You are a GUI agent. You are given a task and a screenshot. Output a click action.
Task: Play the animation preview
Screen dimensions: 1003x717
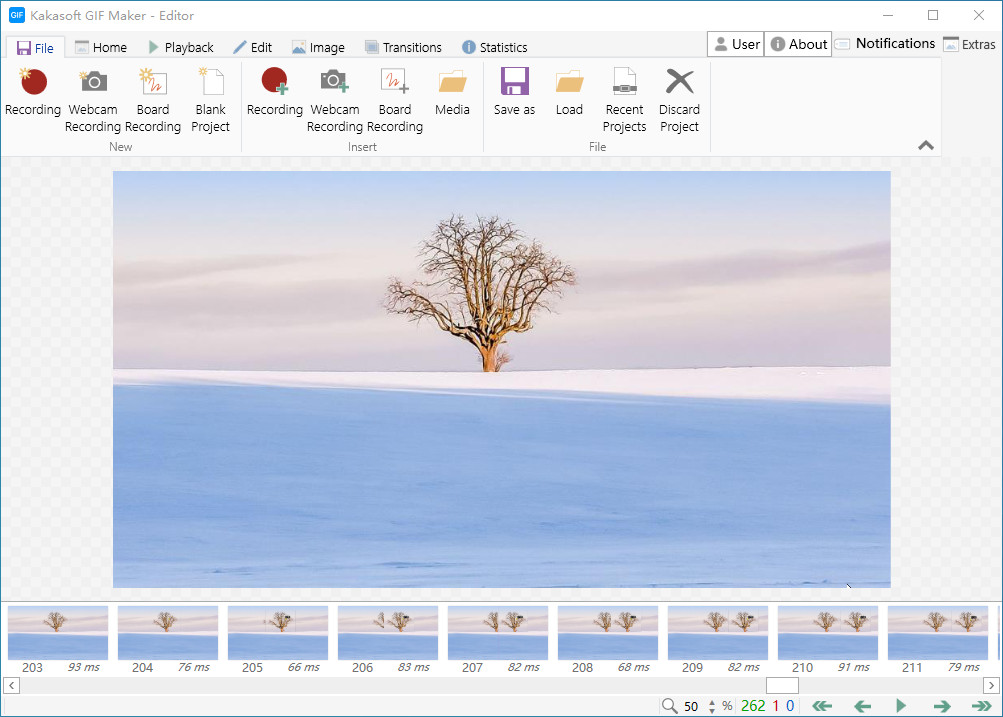[x=901, y=705]
